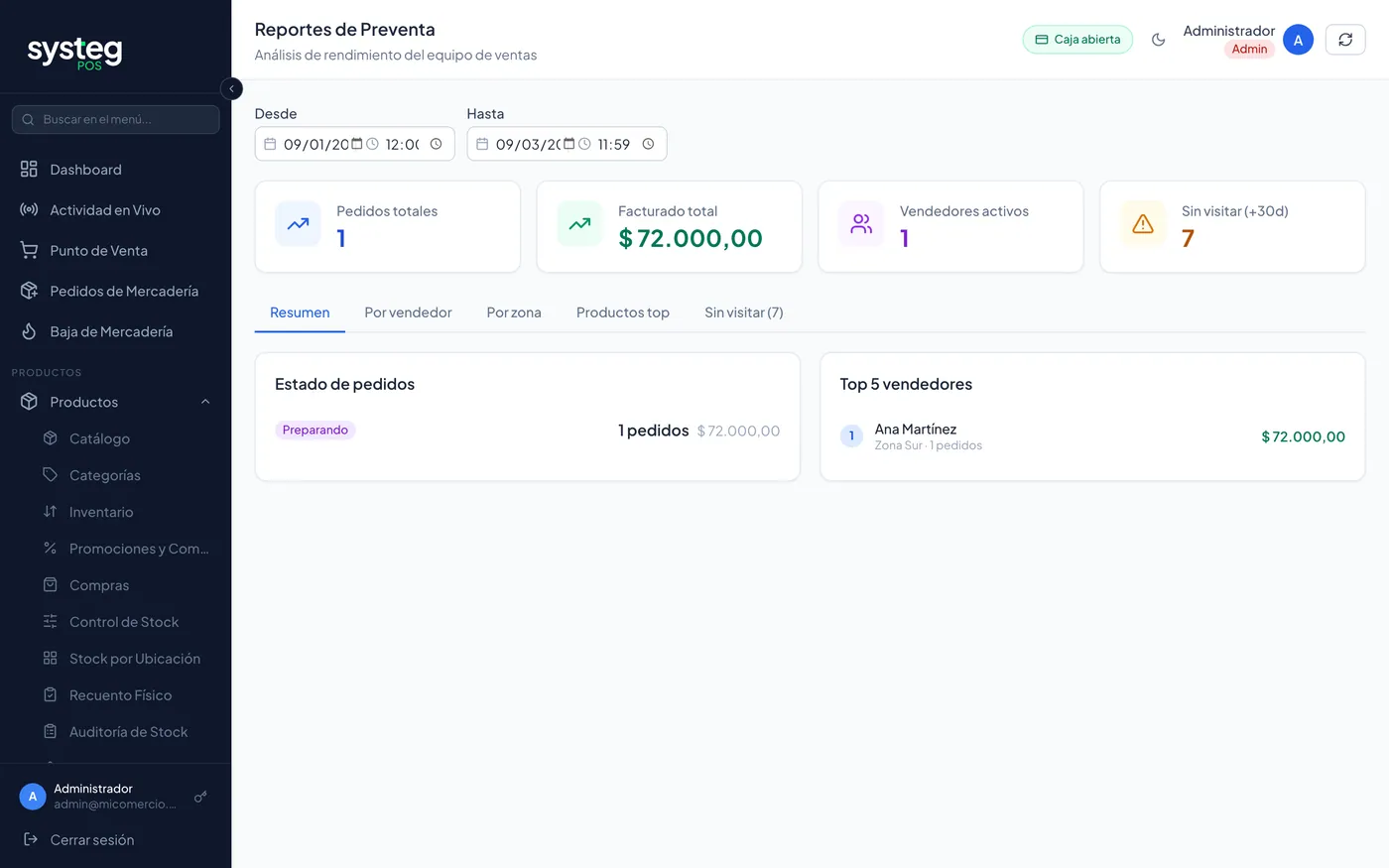The height and width of the screenshot is (868, 1389).
Task: Open Auditoría de Stock
Action: point(125,732)
